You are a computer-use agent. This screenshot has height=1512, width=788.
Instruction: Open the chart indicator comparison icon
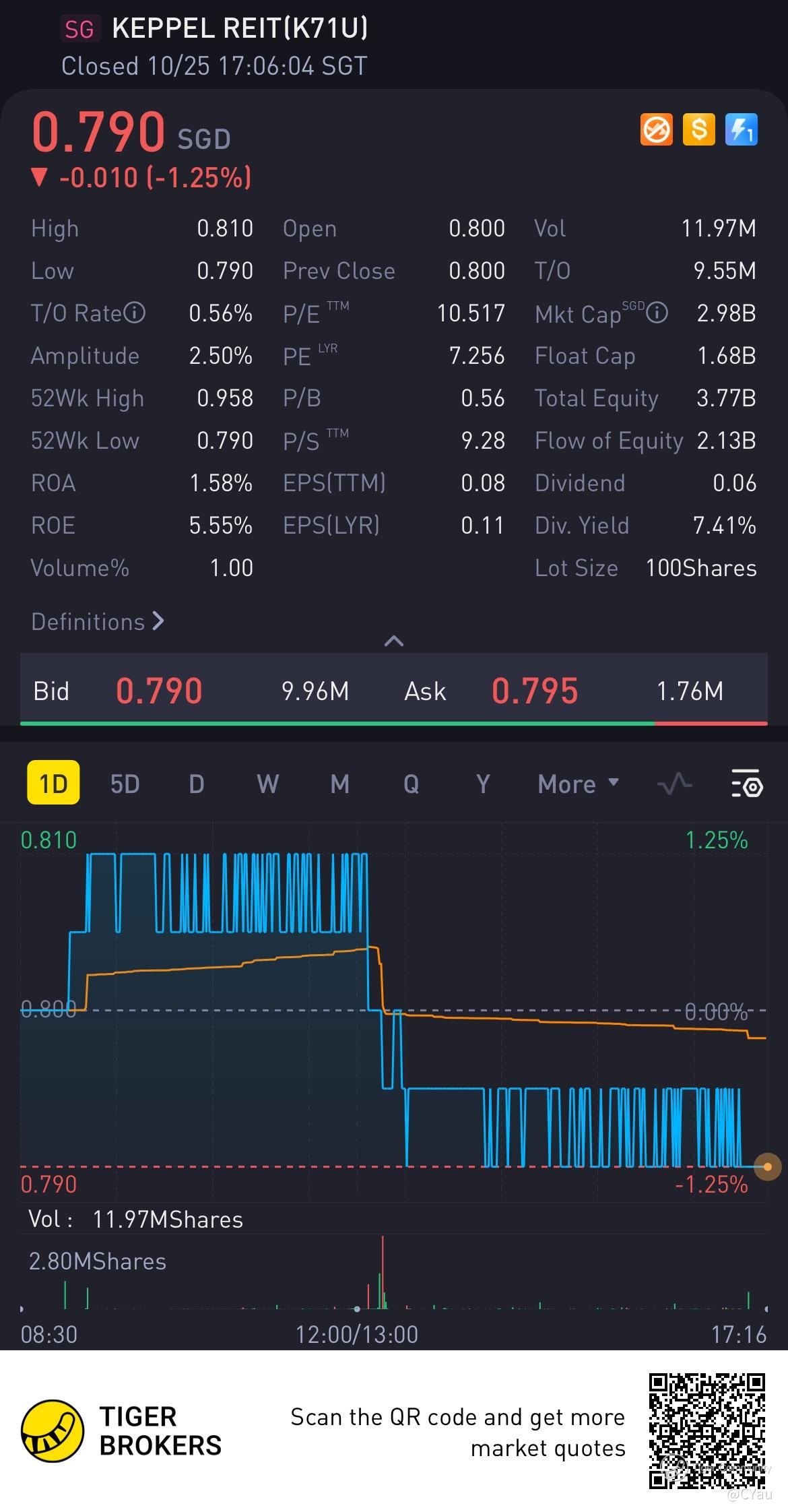[674, 784]
